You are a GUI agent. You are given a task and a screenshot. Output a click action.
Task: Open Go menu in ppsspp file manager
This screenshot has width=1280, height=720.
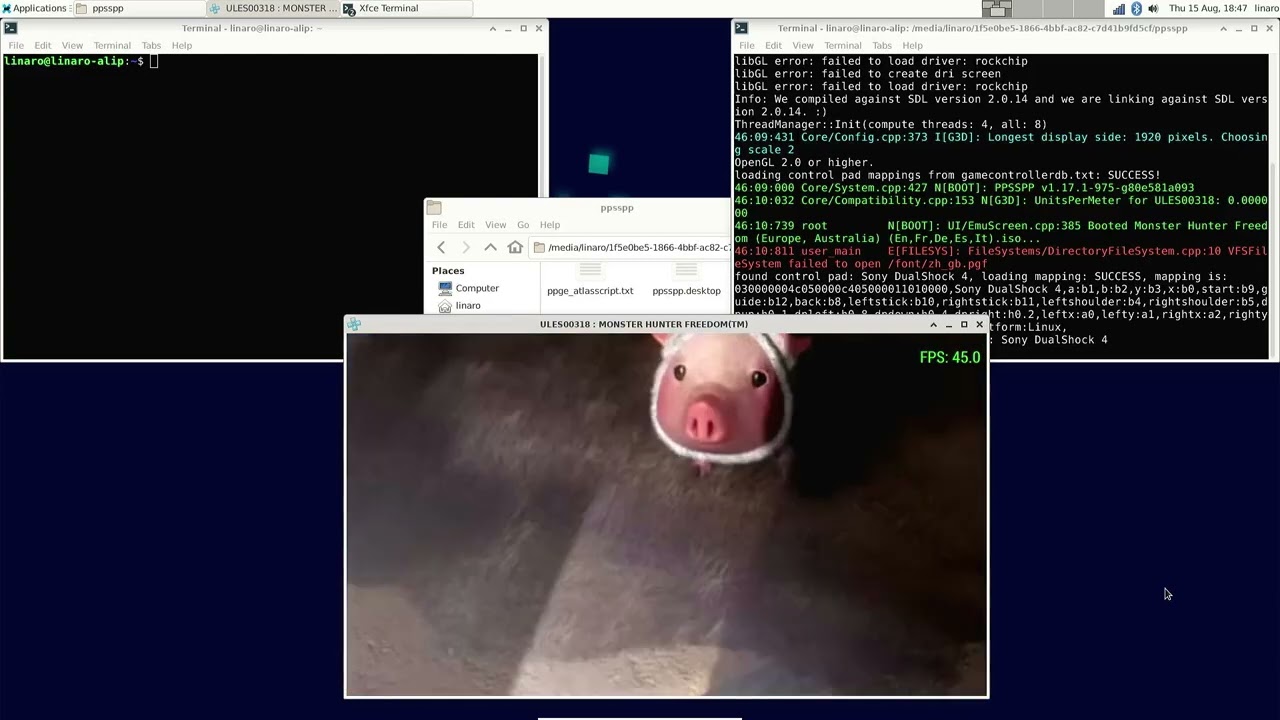tap(523, 225)
